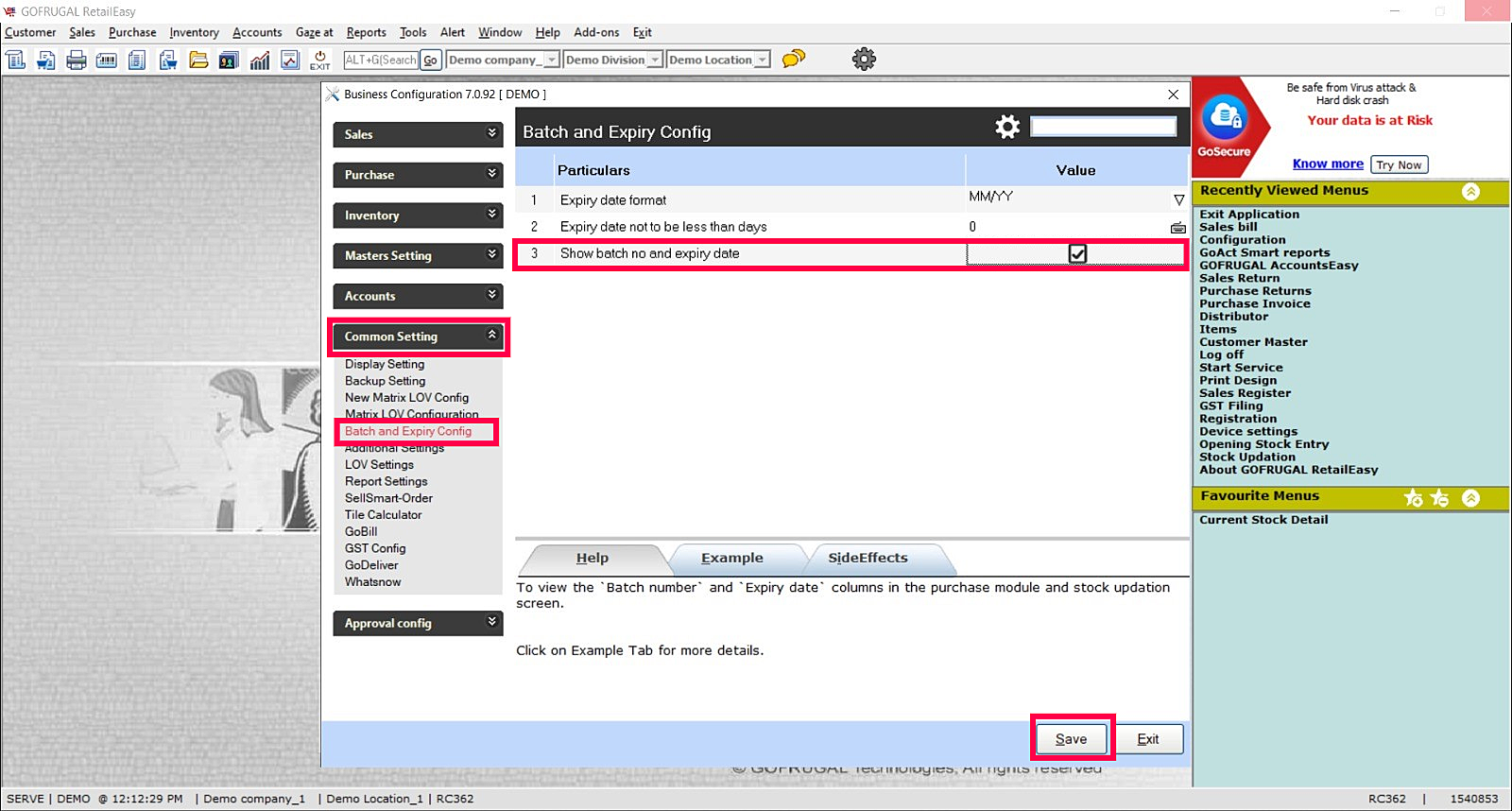Click the ALT+G search input field

381,60
